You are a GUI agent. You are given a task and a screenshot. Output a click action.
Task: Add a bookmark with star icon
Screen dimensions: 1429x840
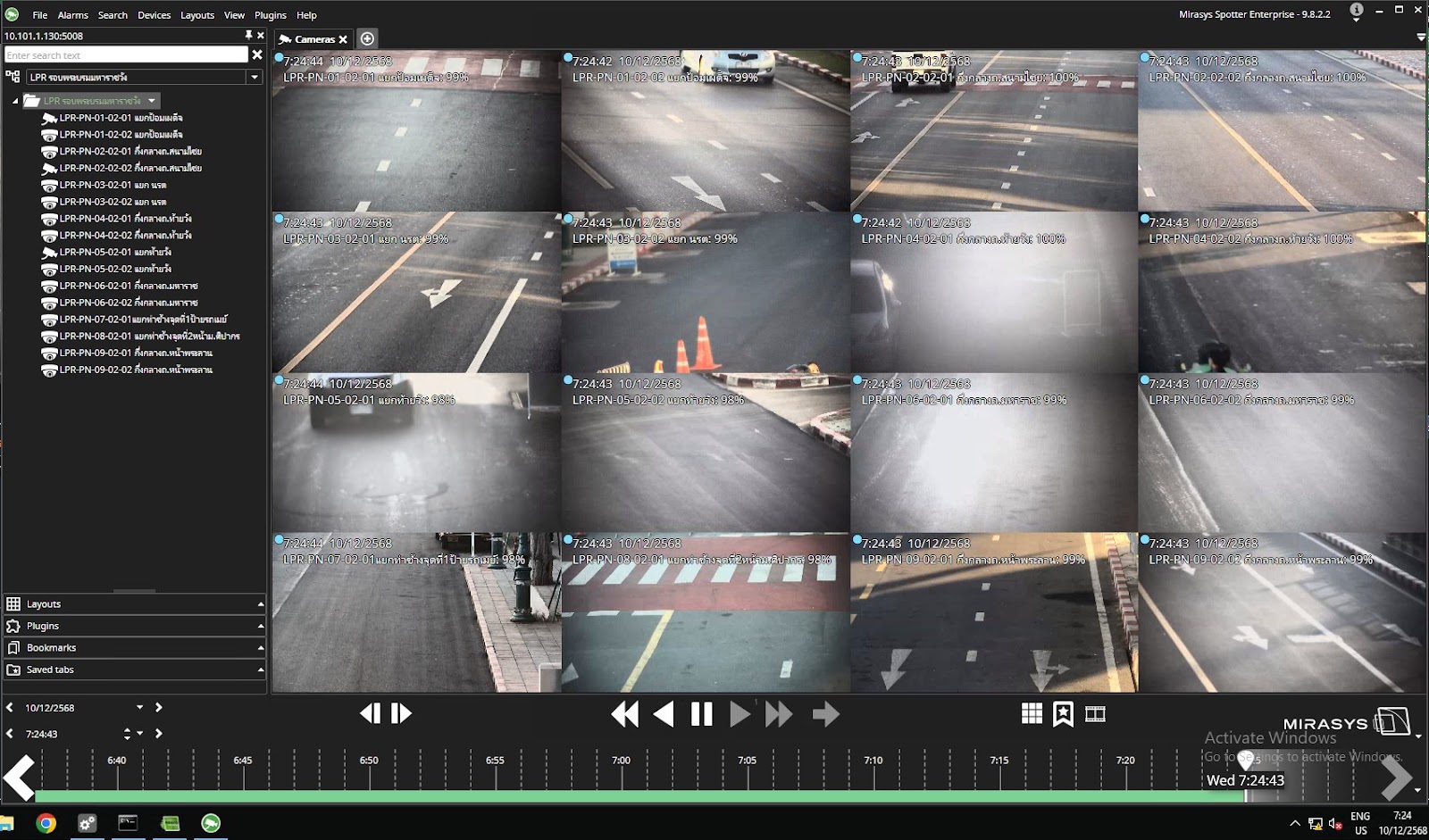(x=1063, y=714)
